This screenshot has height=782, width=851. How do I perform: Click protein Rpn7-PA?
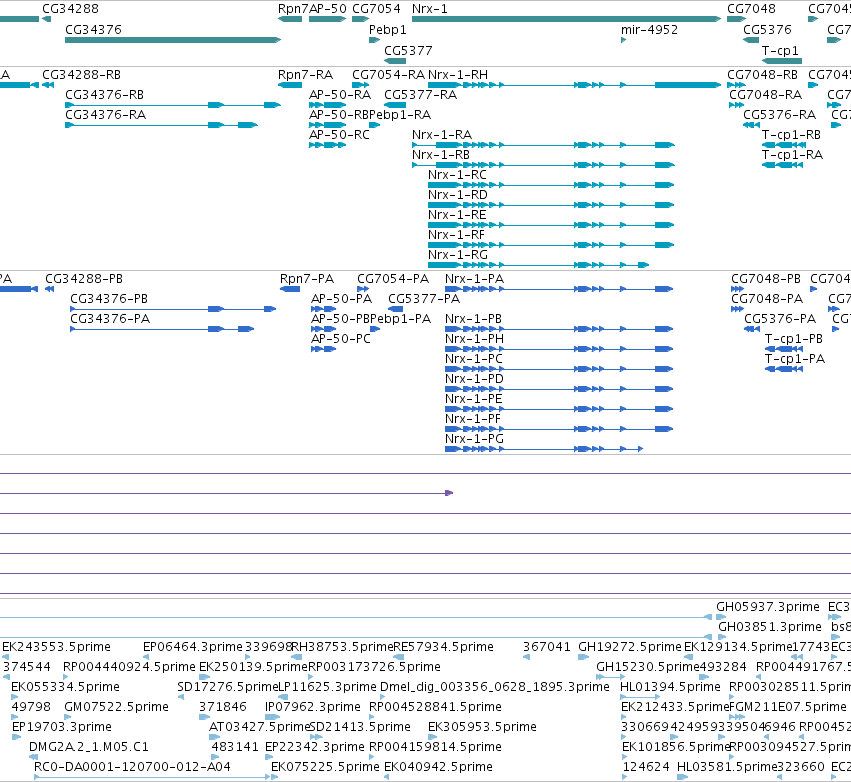click(x=307, y=278)
